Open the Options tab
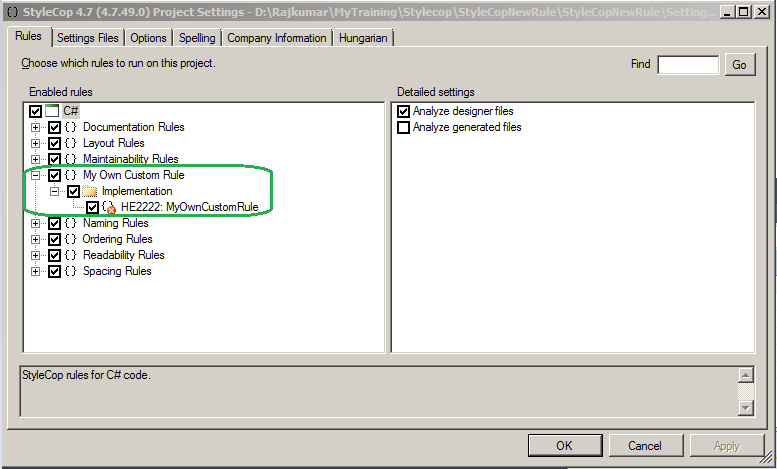 pos(148,38)
